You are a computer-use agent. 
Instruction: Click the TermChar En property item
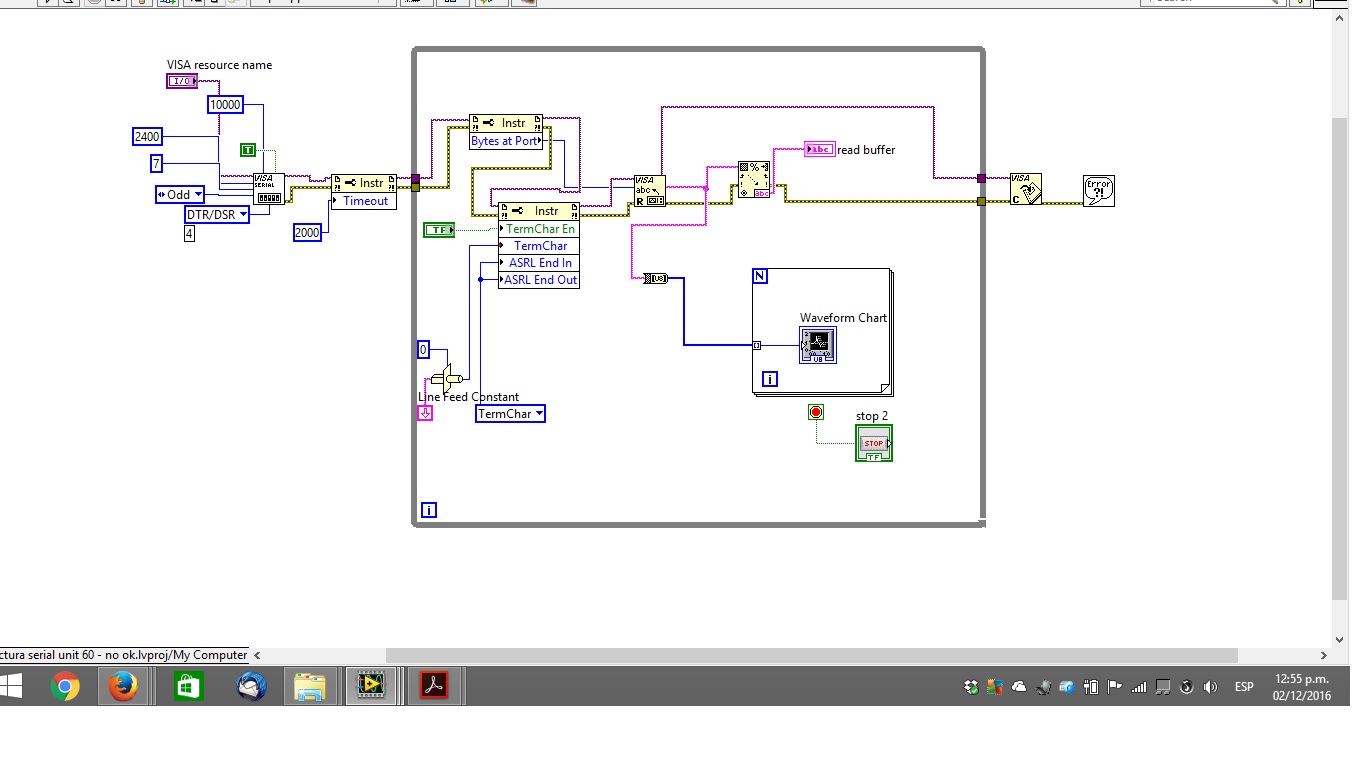[539, 229]
